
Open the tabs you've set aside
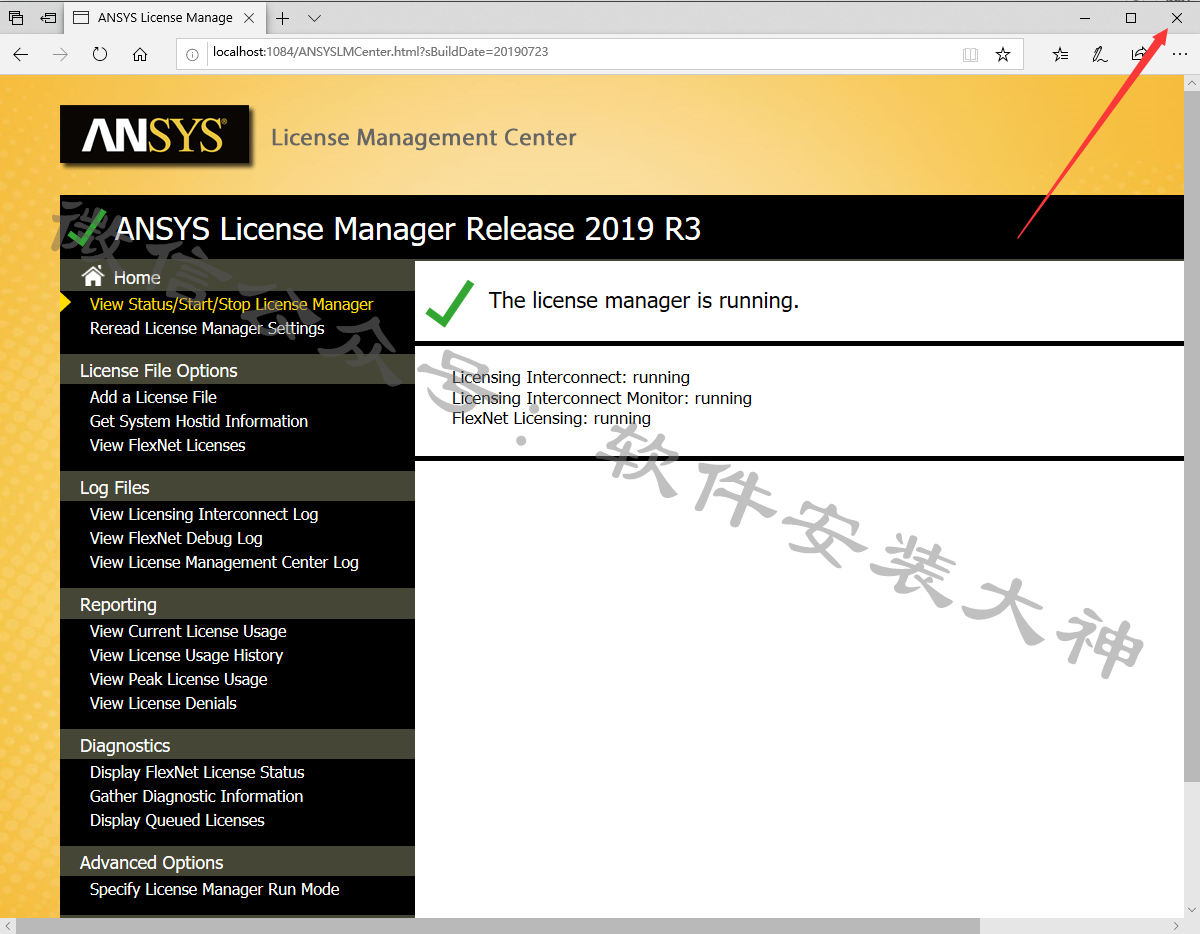[16, 18]
